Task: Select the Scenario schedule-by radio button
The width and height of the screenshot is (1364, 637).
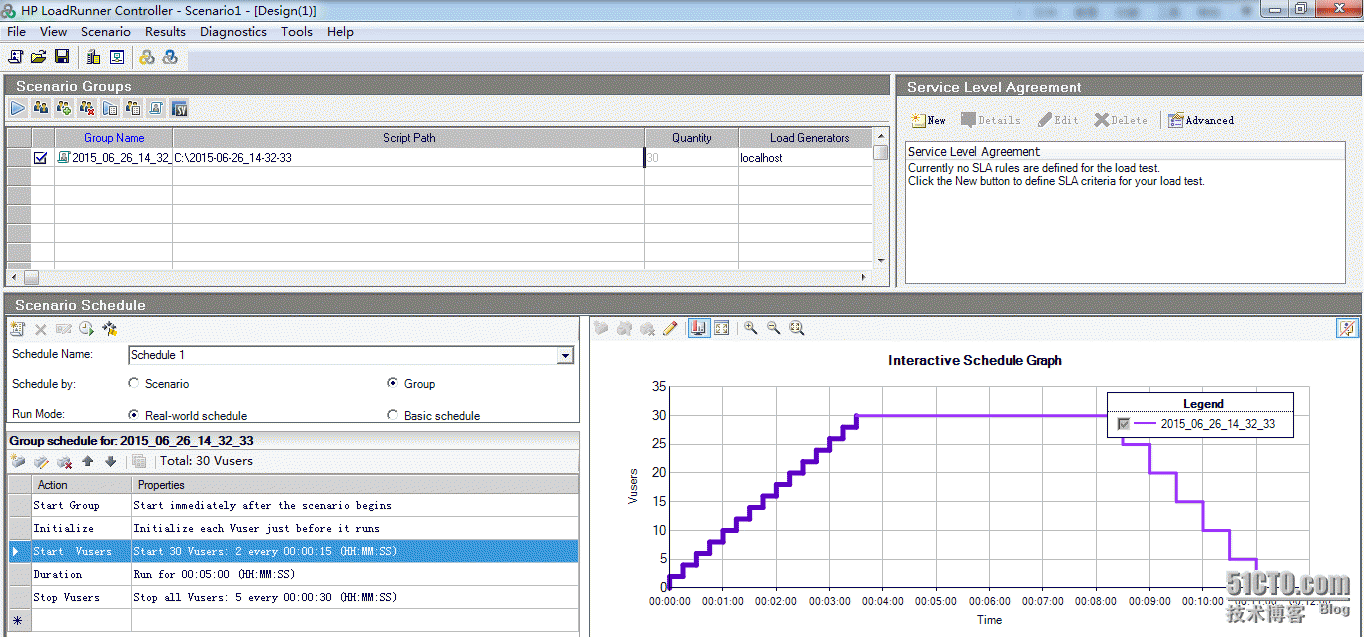Action: click(x=134, y=383)
